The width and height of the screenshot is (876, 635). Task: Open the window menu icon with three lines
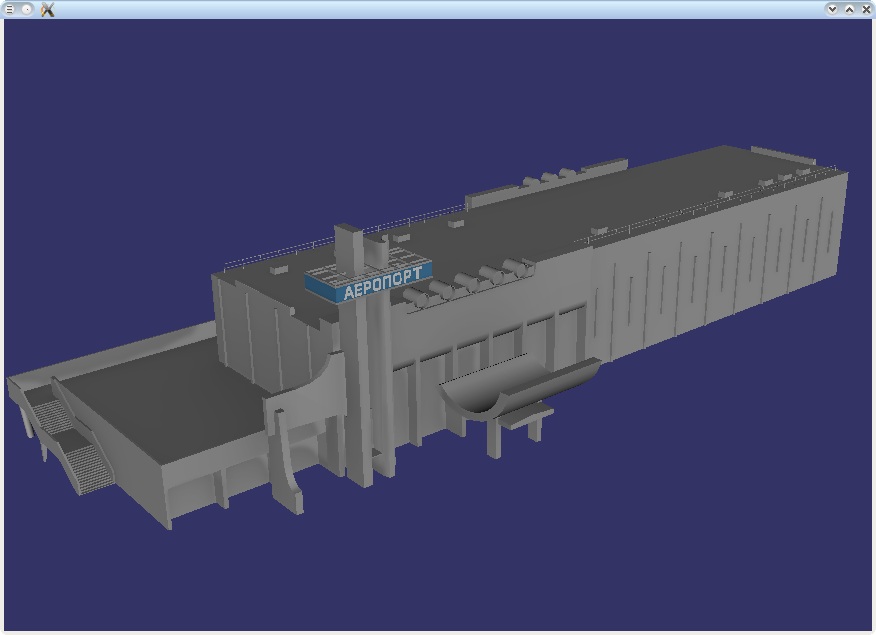coord(9,9)
